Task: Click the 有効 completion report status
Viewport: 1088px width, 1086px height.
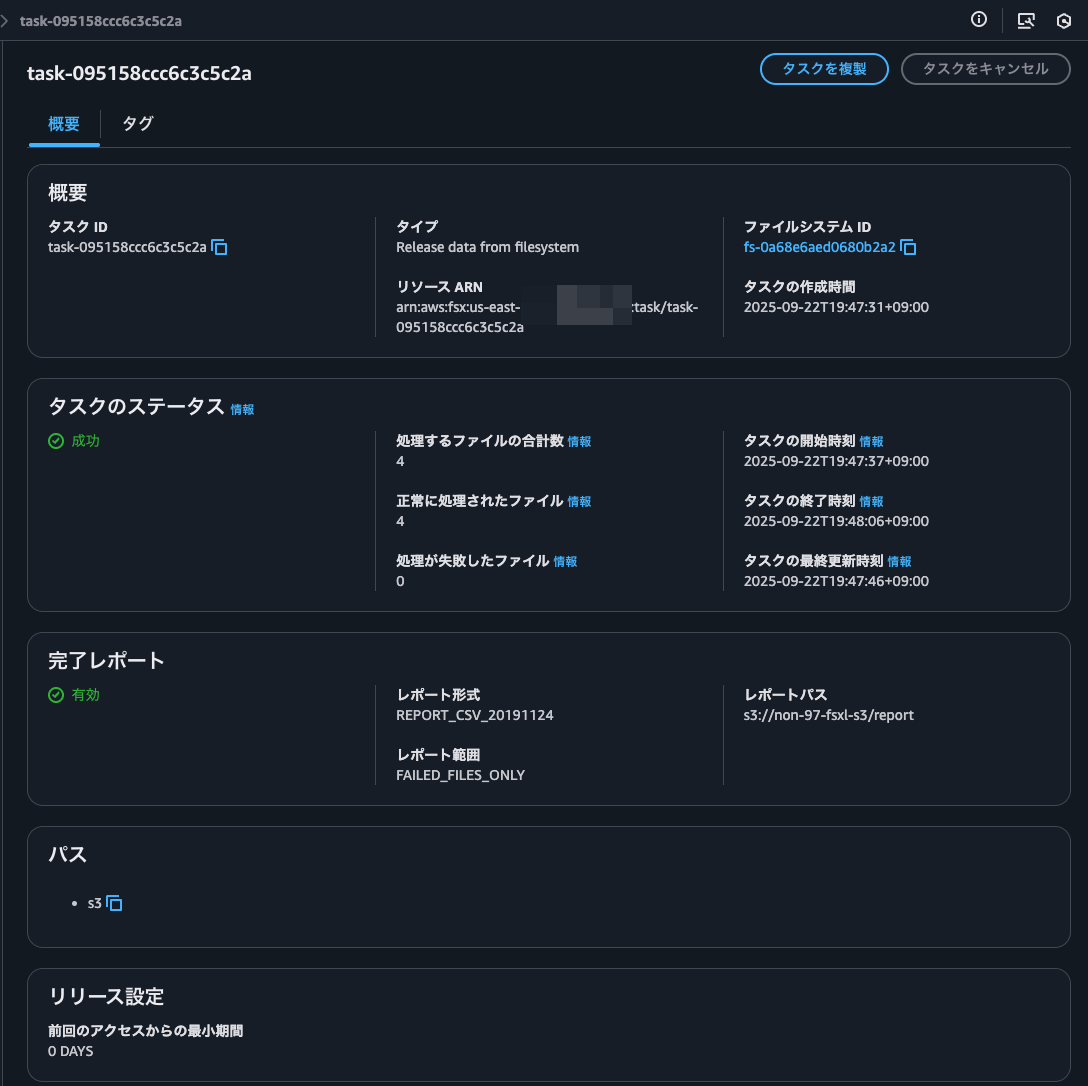Action: [x=74, y=695]
